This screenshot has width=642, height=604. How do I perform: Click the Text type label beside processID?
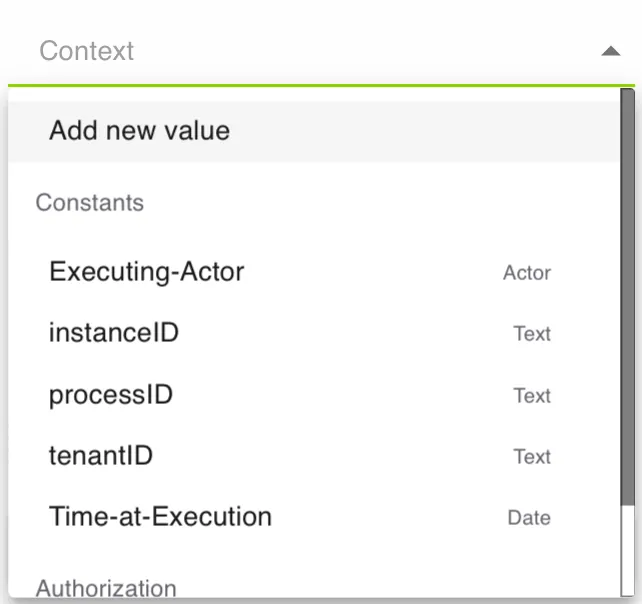point(532,396)
